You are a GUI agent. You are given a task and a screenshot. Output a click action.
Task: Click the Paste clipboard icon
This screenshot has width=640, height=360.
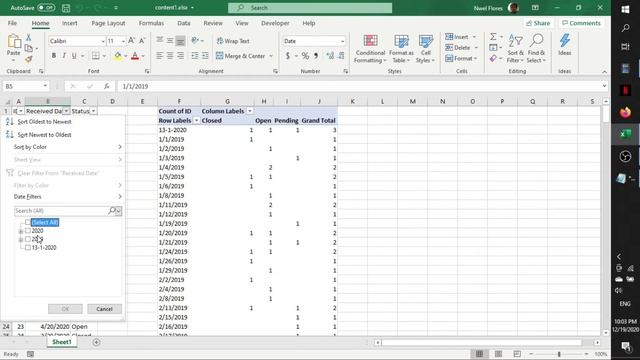(x=13, y=41)
